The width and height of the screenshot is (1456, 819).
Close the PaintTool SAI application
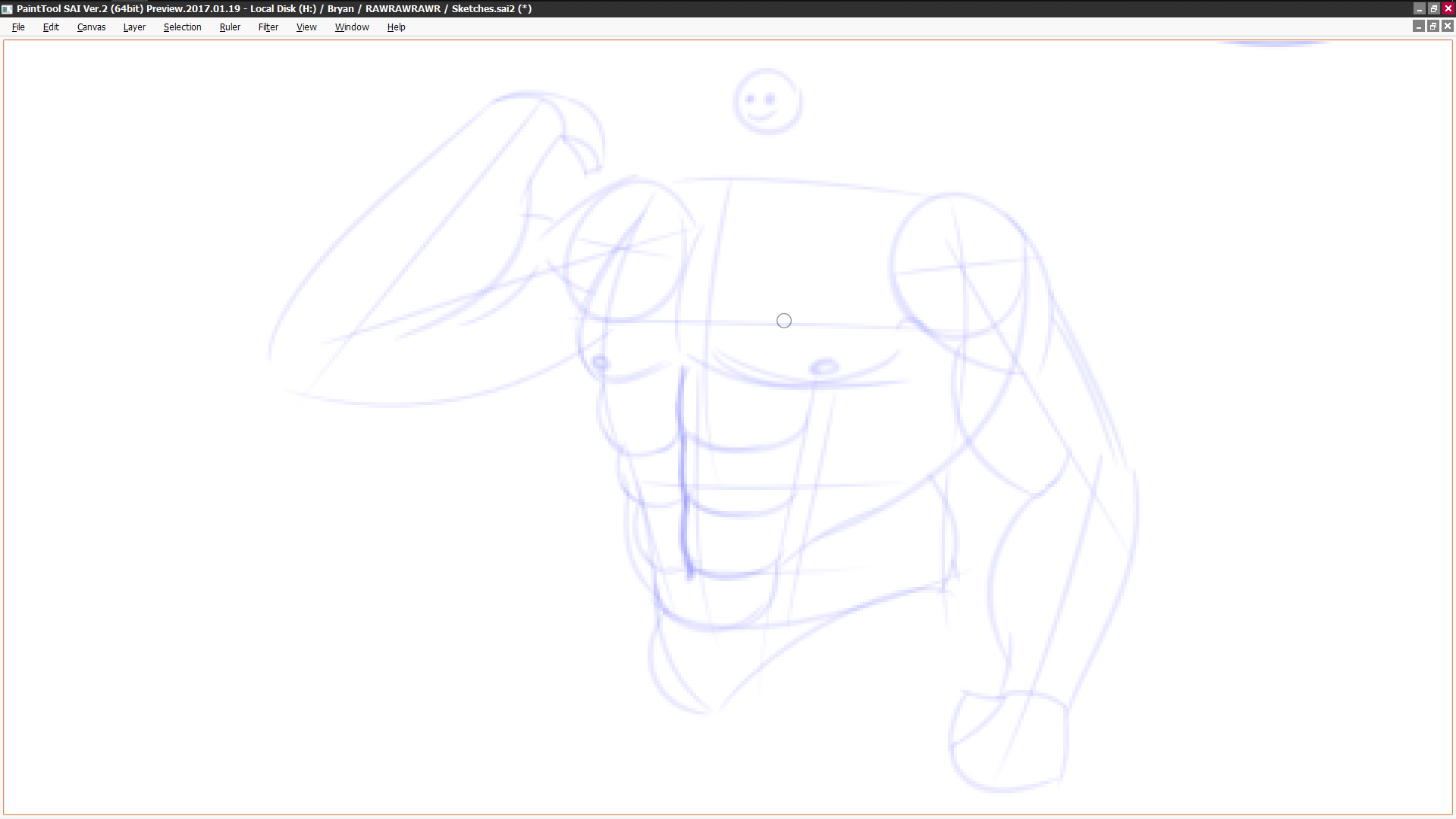1448,8
